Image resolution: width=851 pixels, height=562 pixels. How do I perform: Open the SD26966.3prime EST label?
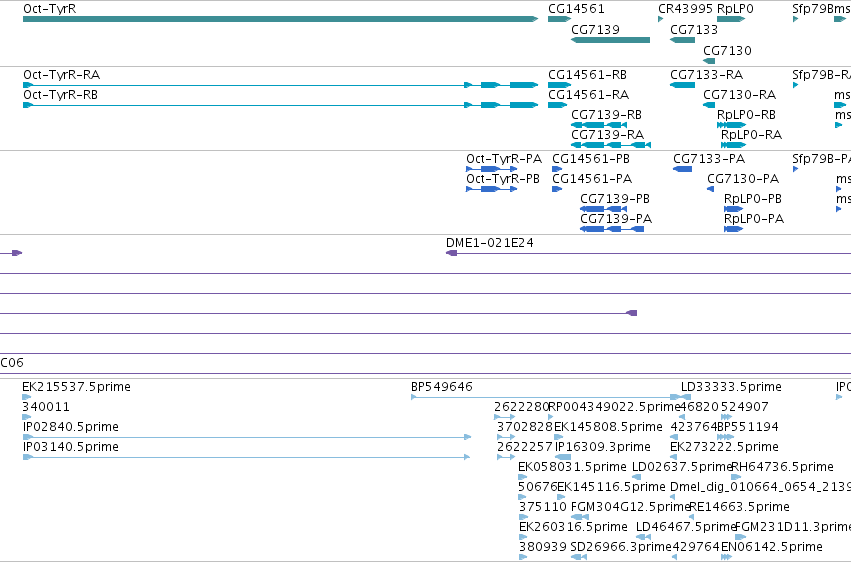[x=621, y=547]
